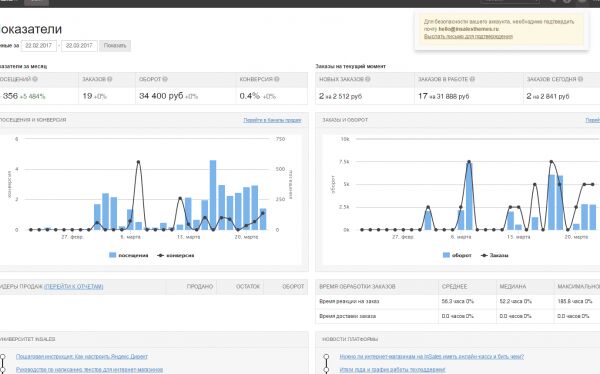The height and width of the screenshot is (374, 600).
Task: Click the search field in top bar
Action: pos(510,1)
